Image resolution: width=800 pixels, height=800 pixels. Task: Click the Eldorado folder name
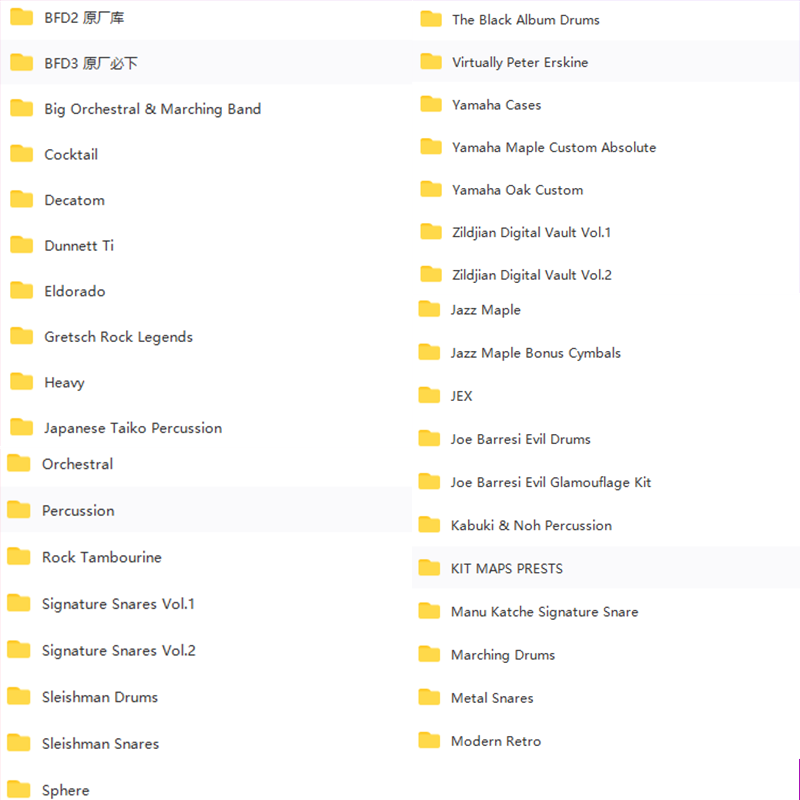tap(75, 291)
